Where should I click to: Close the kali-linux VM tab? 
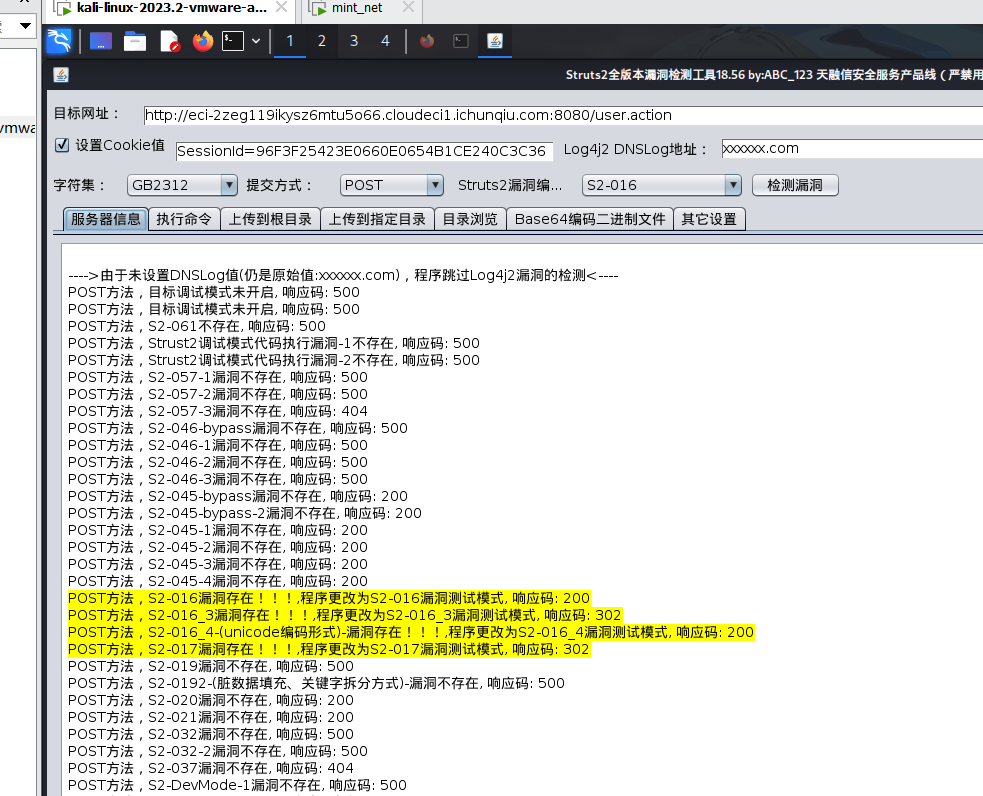click(281, 8)
